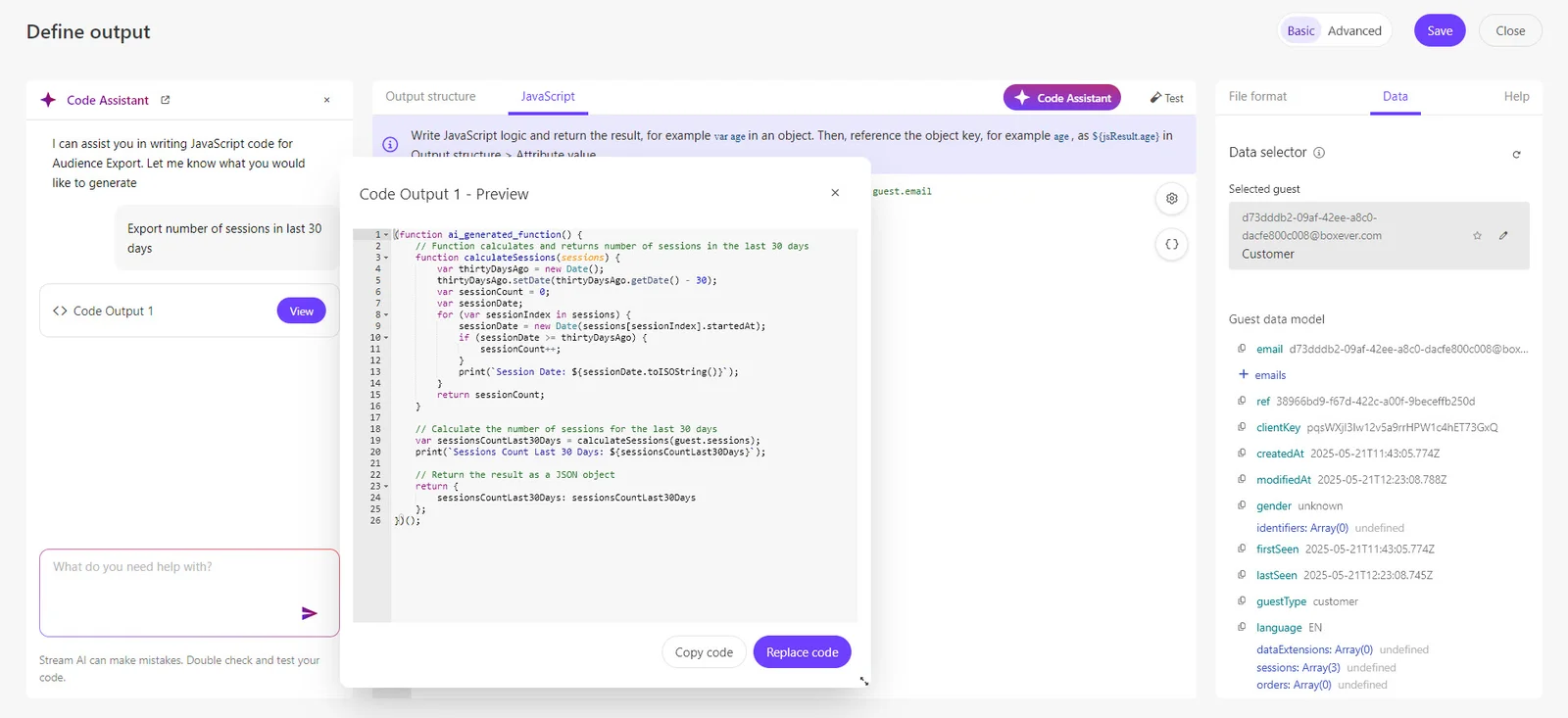The image size is (1568, 718).
Task: Copy the lastSeen attribute path
Action: click(1242, 575)
